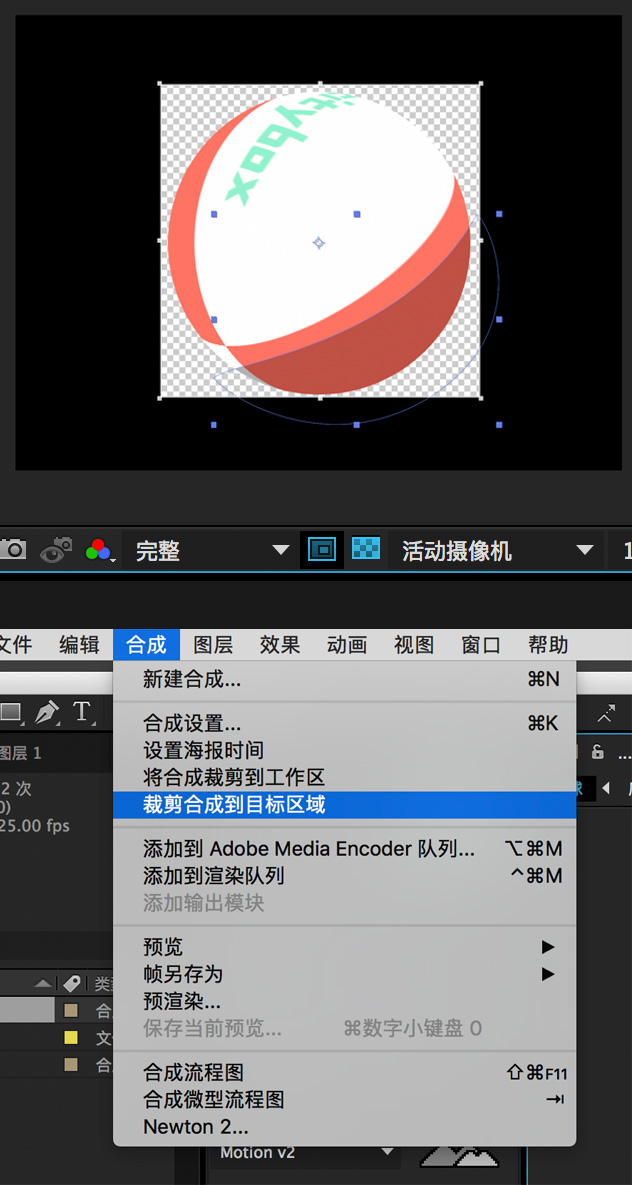The height and width of the screenshot is (1185, 632).
Task: Open the 动画 menu
Action: (347, 645)
